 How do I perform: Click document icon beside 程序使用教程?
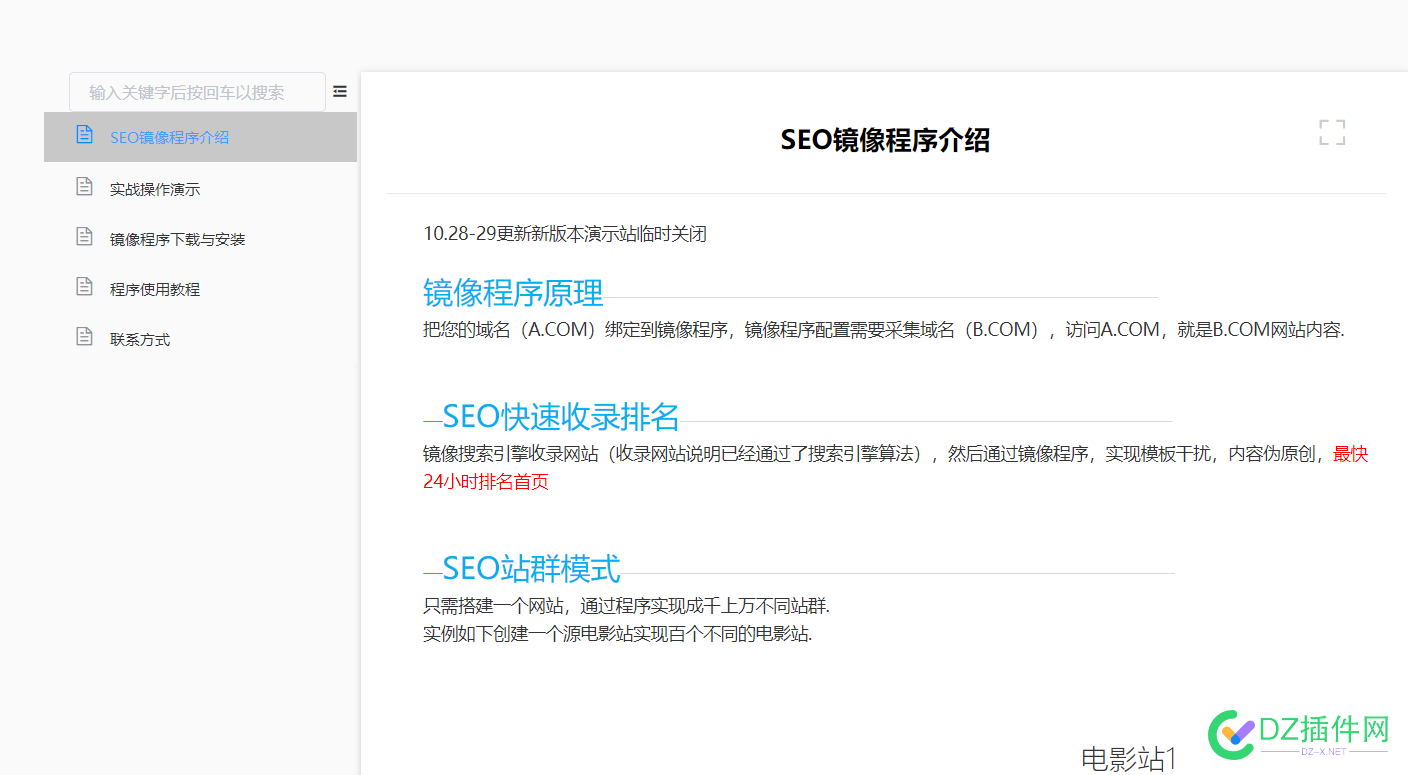click(85, 287)
